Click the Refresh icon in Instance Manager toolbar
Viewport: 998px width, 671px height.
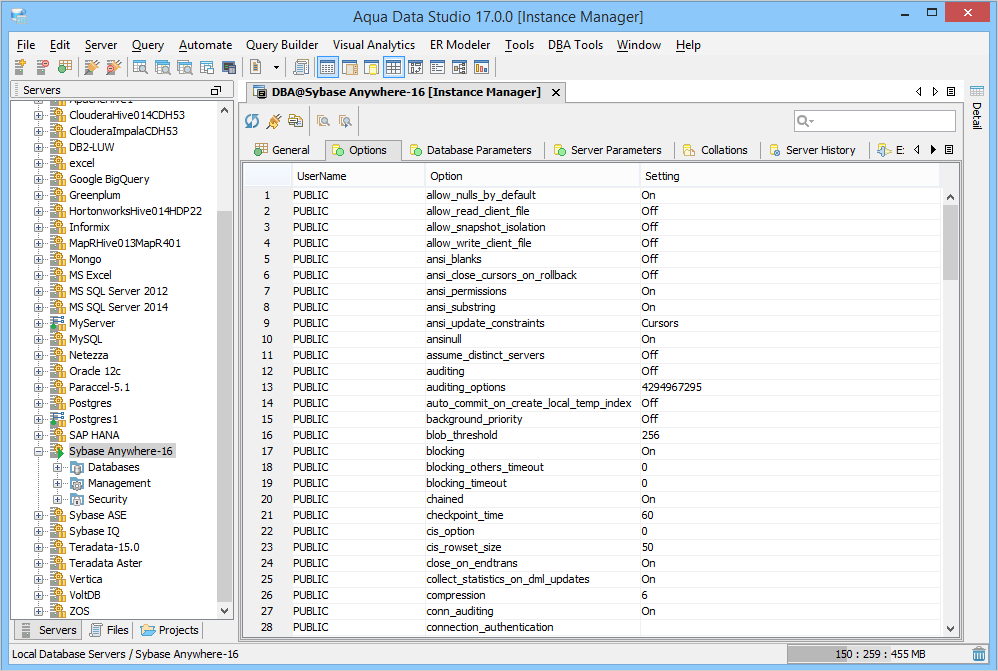point(253,121)
